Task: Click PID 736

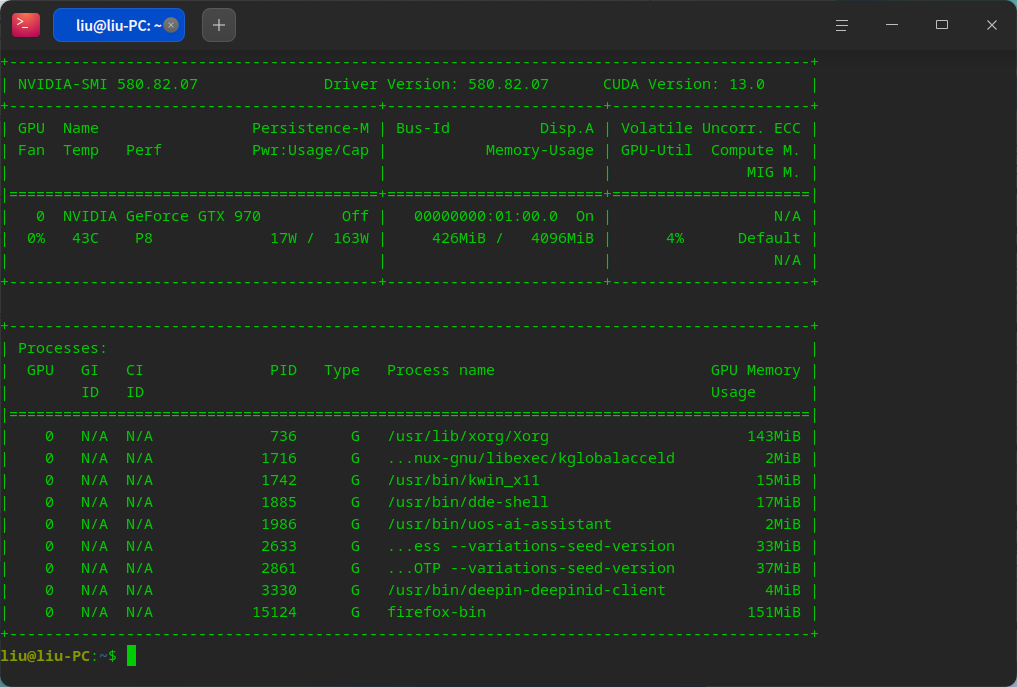Action: [x=283, y=436]
